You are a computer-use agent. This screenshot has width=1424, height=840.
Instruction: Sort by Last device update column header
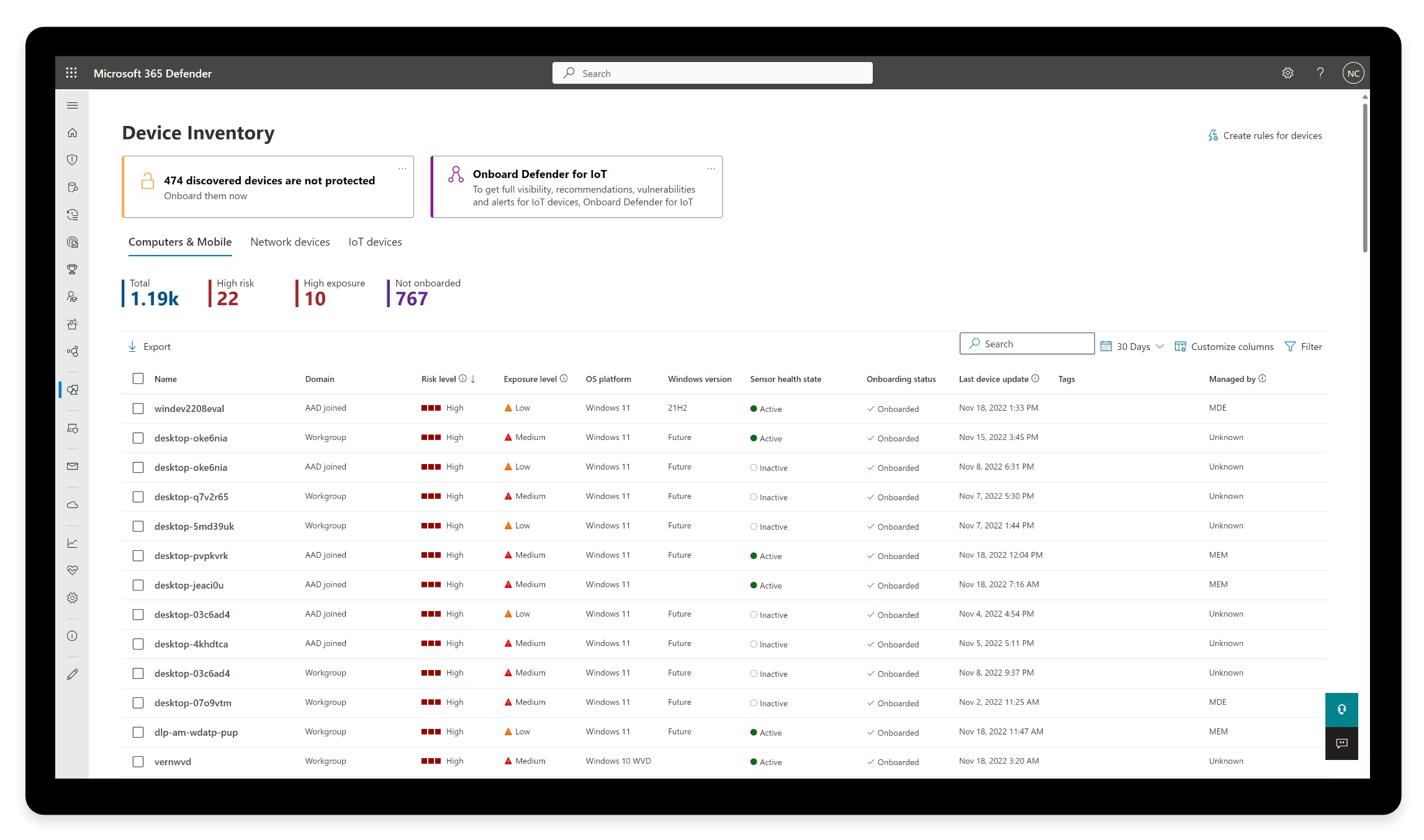coord(993,378)
